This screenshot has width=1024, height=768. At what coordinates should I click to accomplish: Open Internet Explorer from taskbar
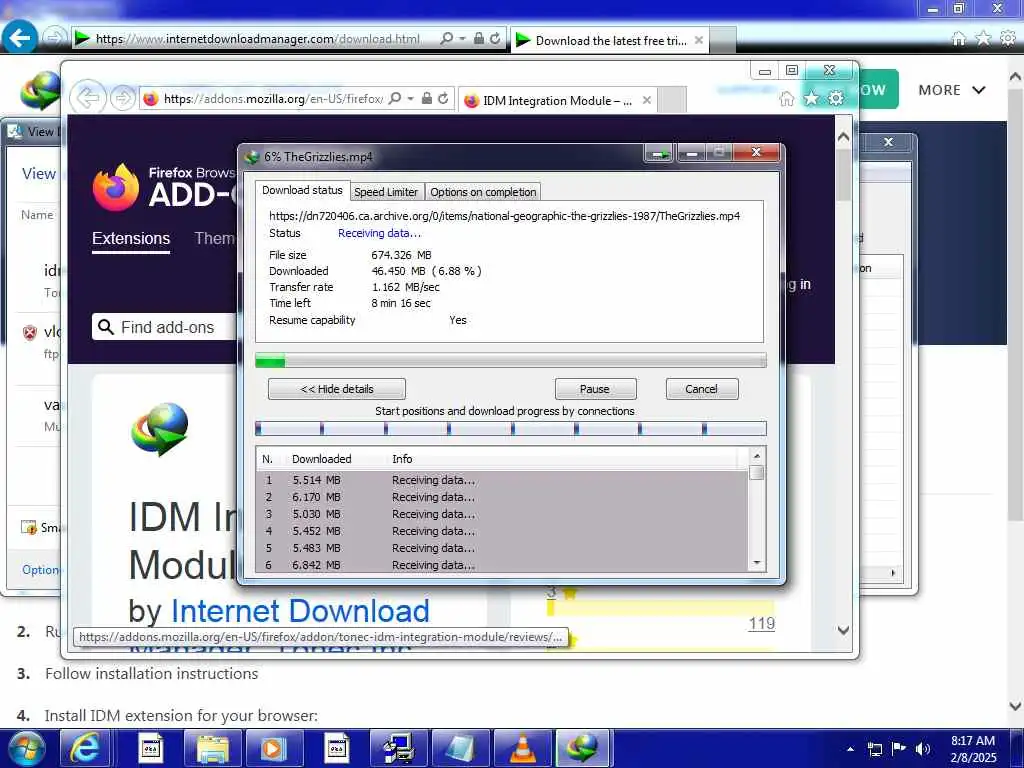pyautogui.click(x=86, y=748)
